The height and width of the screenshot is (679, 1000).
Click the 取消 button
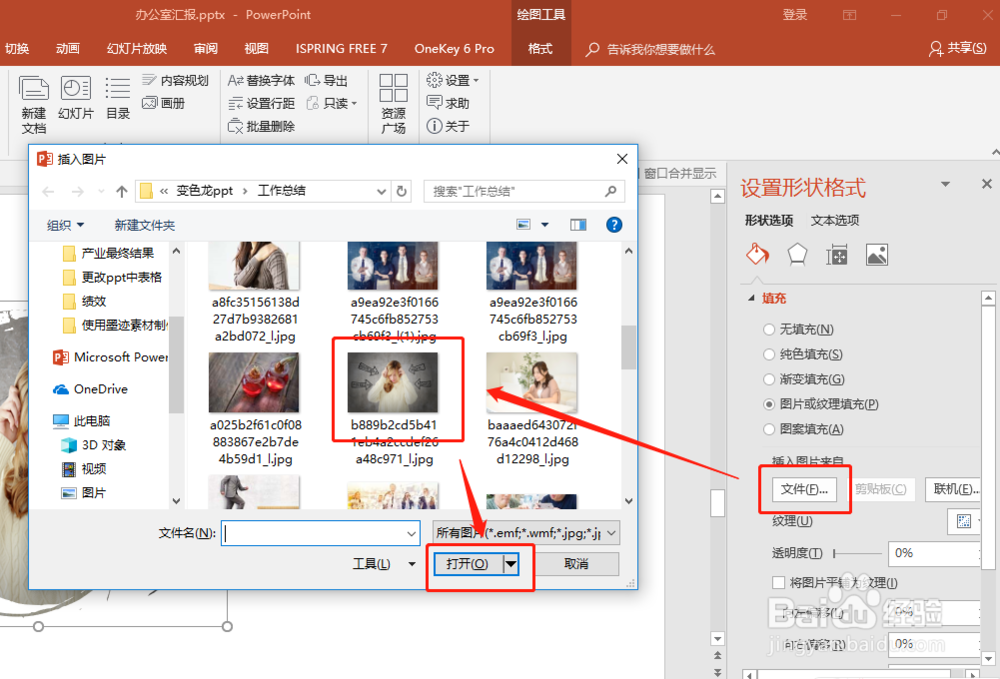click(x=577, y=564)
